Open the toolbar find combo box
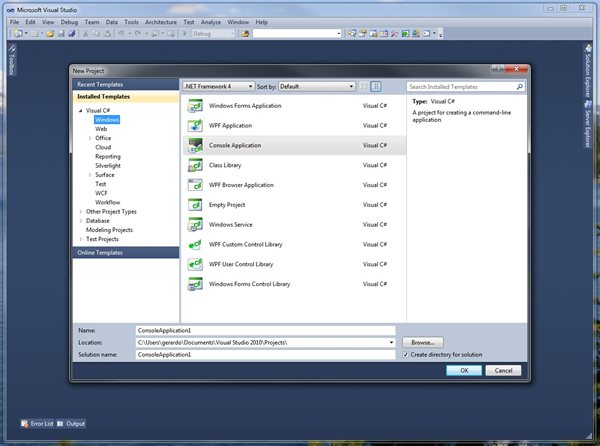The image size is (600, 446). pyautogui.click(x=297, y=34)
